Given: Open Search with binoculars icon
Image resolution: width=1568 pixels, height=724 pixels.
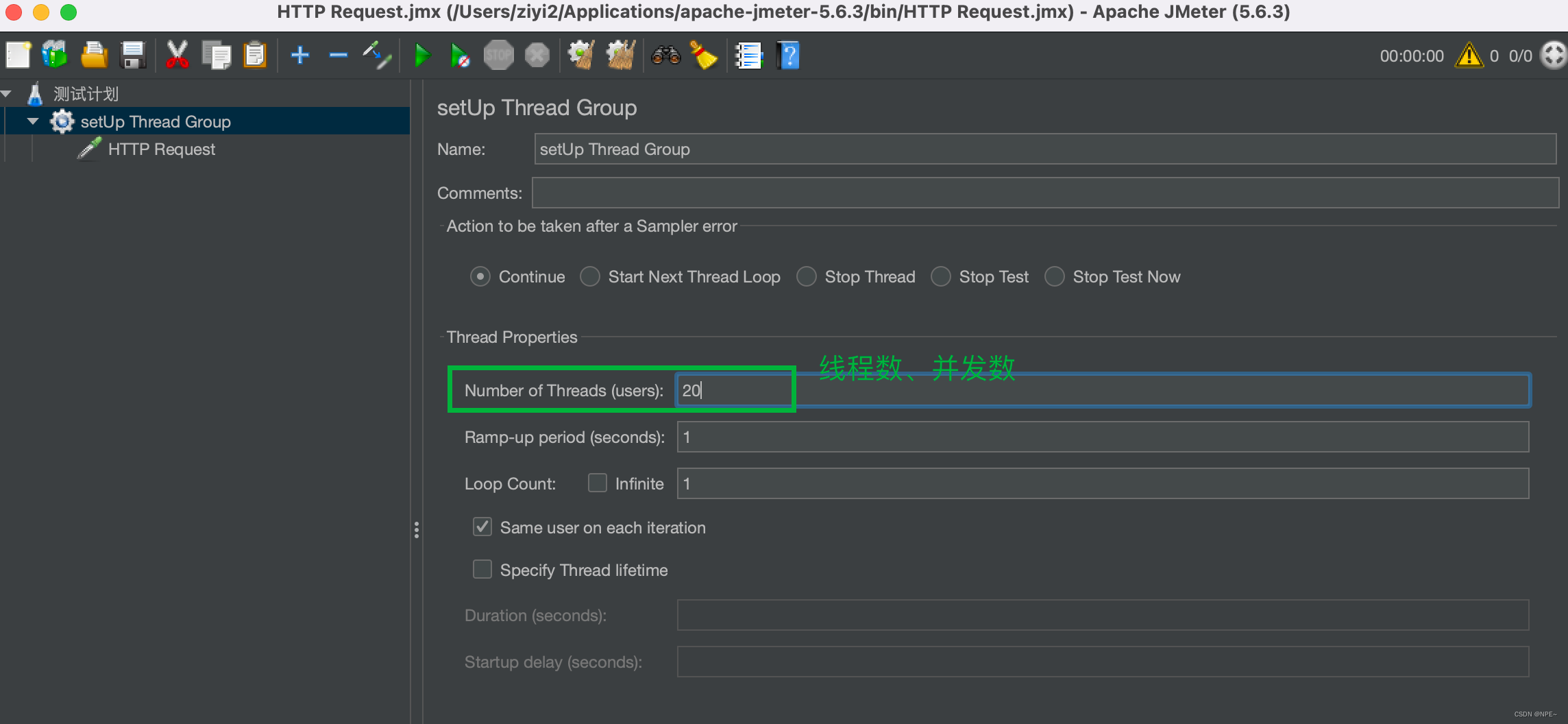Looking at the screenshot, I should pyautogui.click(x=665, y=56).
